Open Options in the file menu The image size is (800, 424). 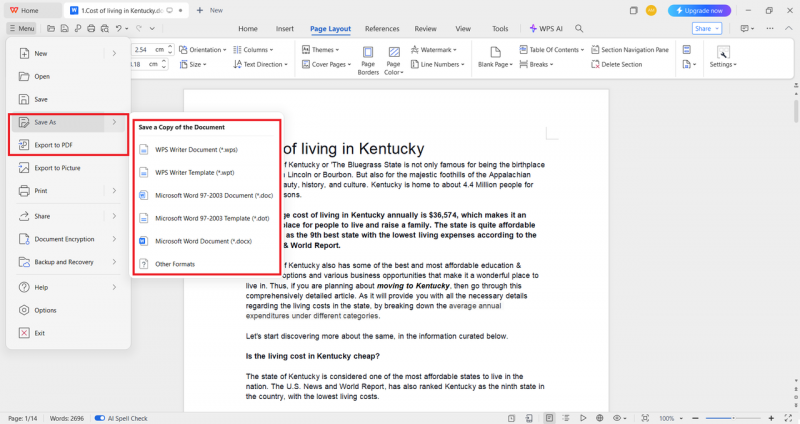(x=66, y=310)
